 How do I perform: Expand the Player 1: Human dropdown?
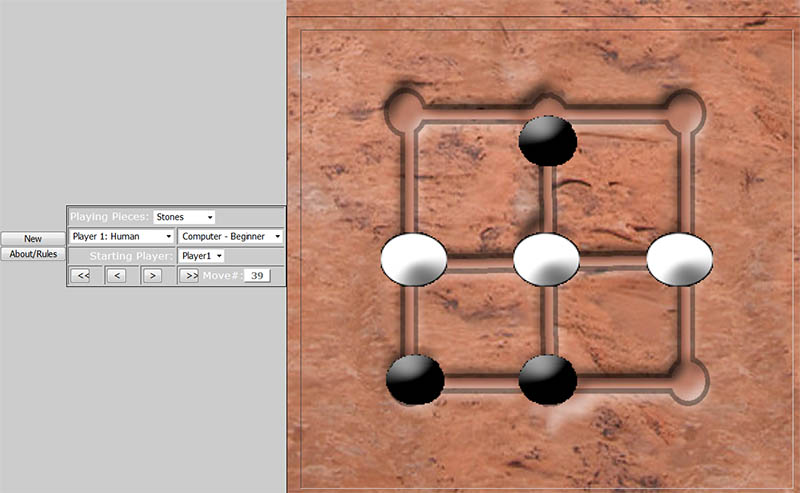121,237
